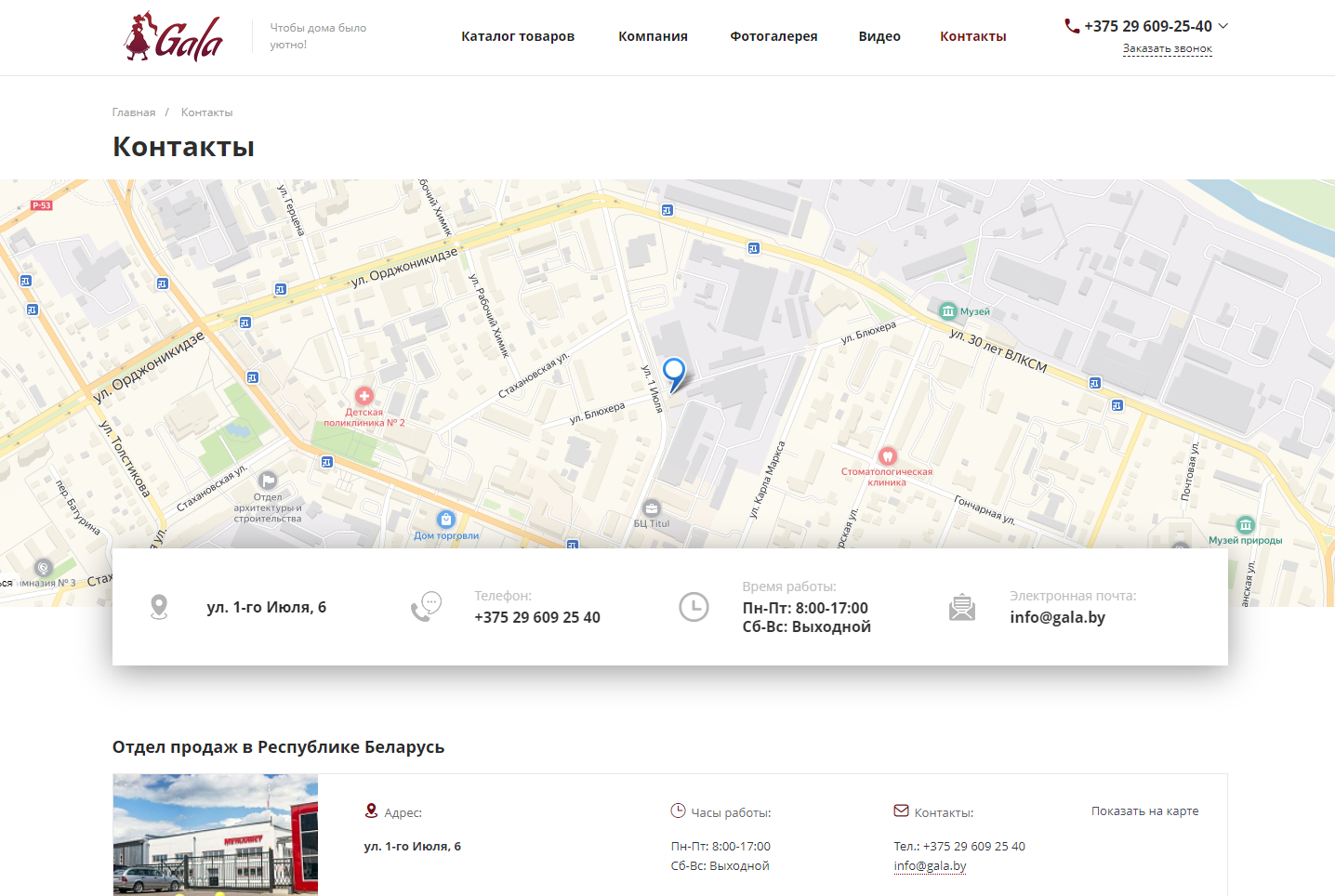Image resolution: width=1335 pixels, height=896 pixels.
Task: Open Видео section
Action: click(879, 36)
